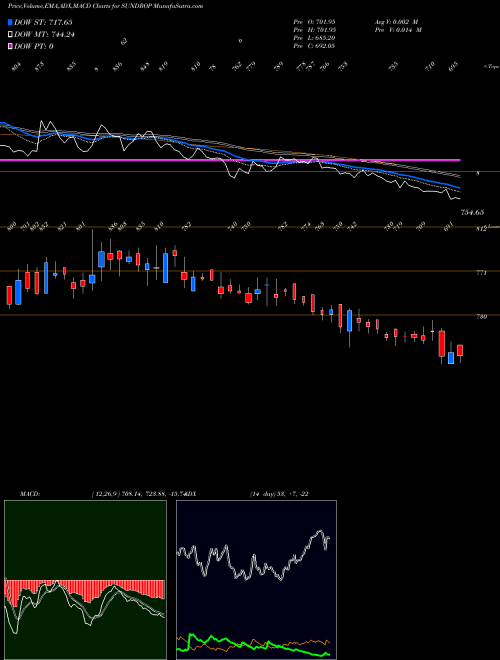Click the blue DOW ST legend swatch
This screenshot has height=660, width=500.
click(10, 22)
